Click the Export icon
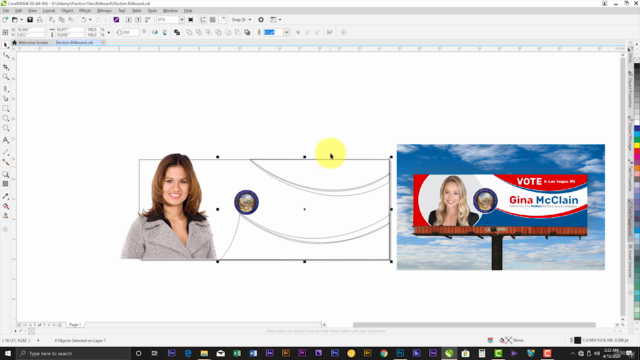Screen dimensions: 640x360 [x=138, y=20]
